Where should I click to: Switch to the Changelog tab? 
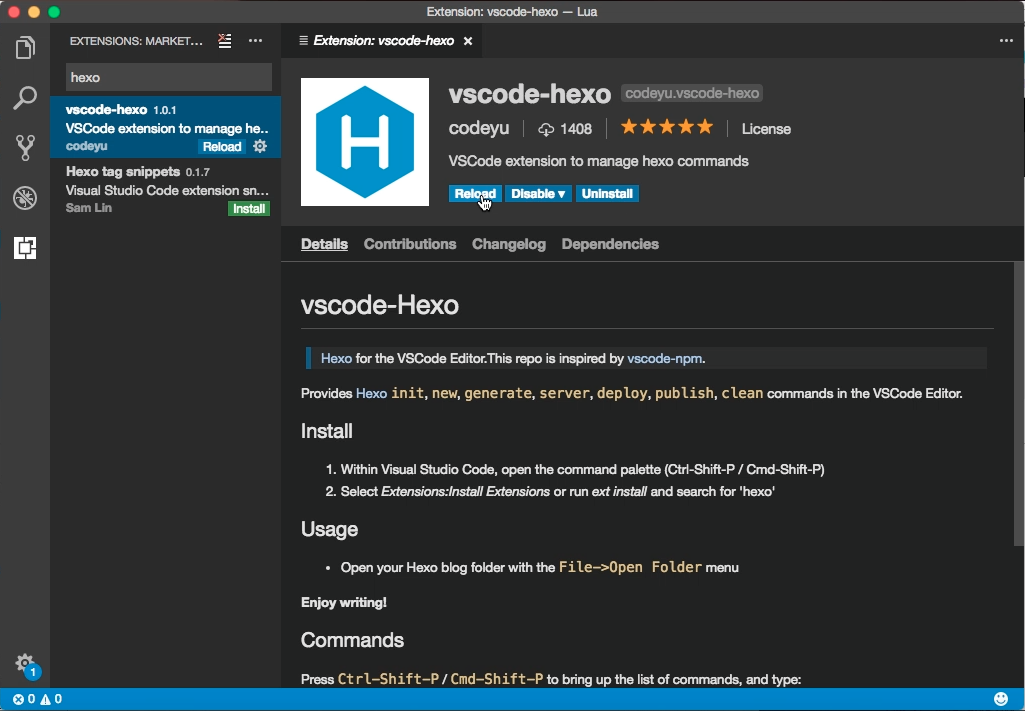pyautogui.click(x=509, y=244)
